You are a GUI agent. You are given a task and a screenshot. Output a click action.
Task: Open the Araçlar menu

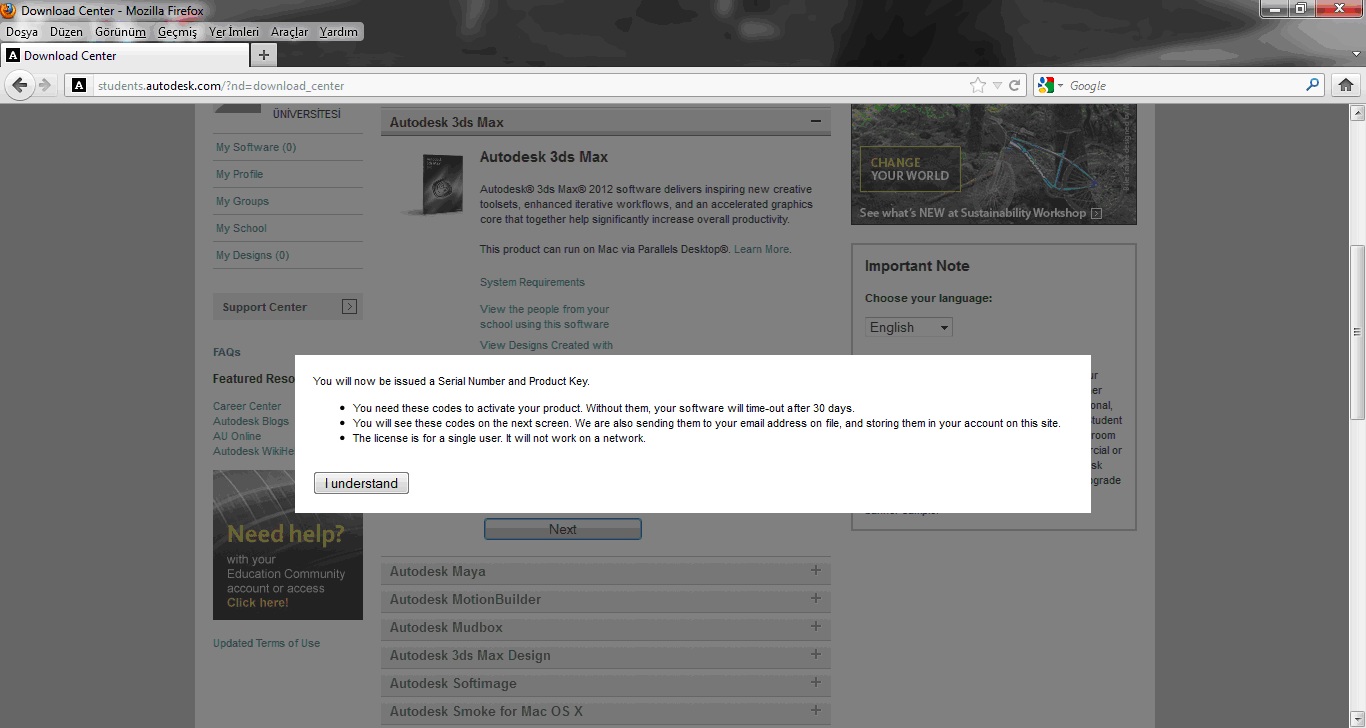290,32
